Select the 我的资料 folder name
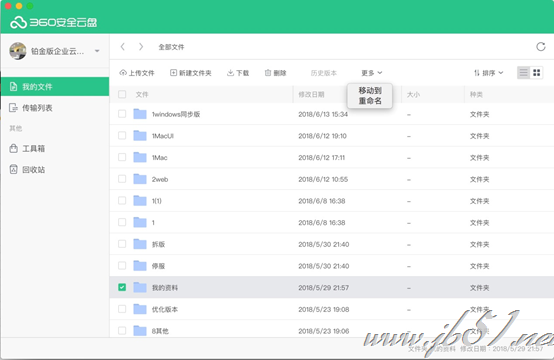This screenshot has width=554, height=360. coord(165,288)
